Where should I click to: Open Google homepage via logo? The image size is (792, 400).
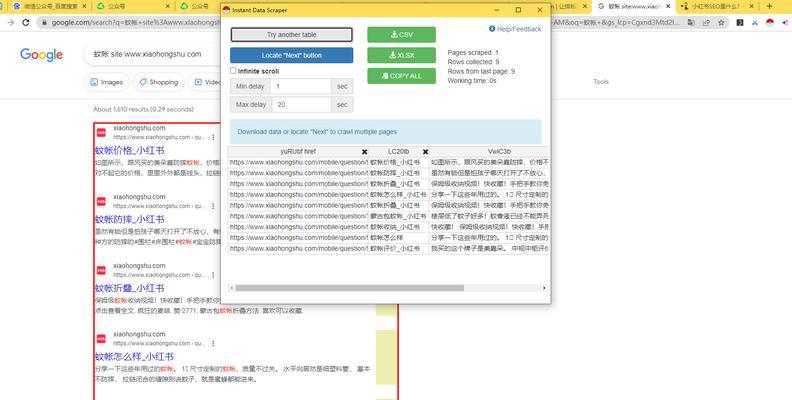point(41,55)
